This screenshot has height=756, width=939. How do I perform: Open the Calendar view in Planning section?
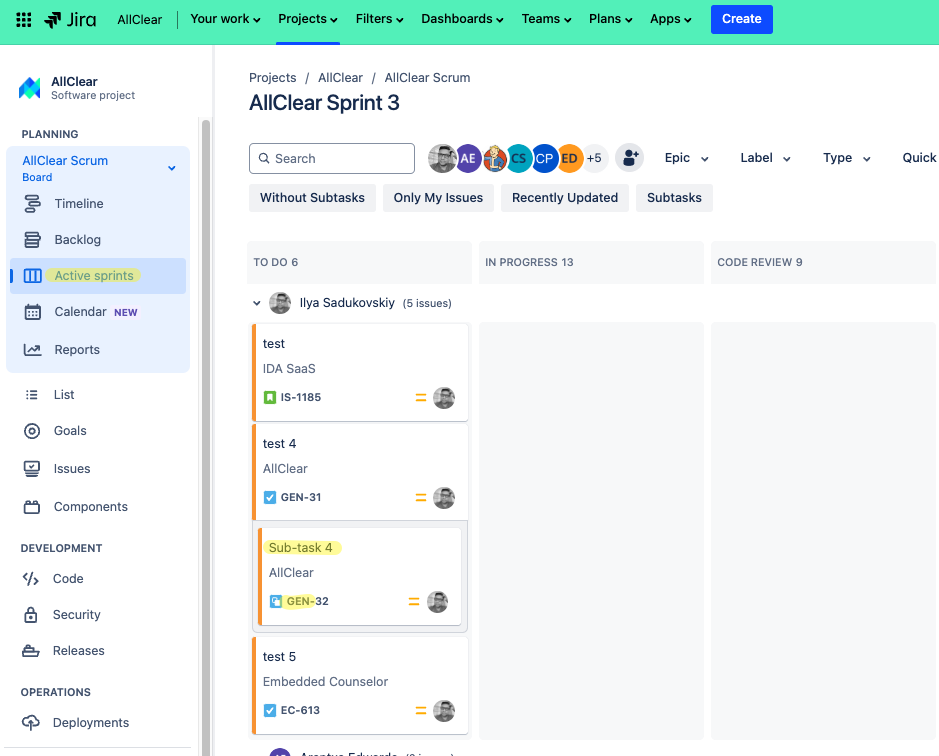(81, 311)
